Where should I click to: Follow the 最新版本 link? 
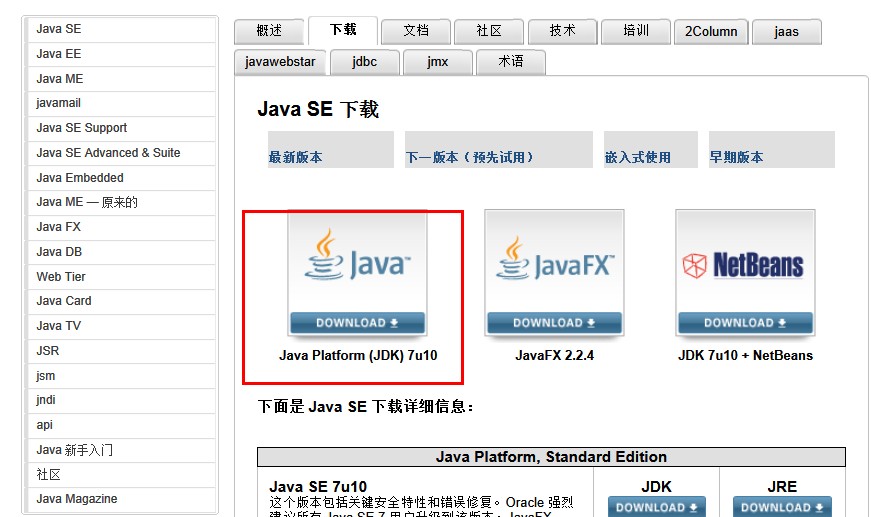[x=296, y=157]
